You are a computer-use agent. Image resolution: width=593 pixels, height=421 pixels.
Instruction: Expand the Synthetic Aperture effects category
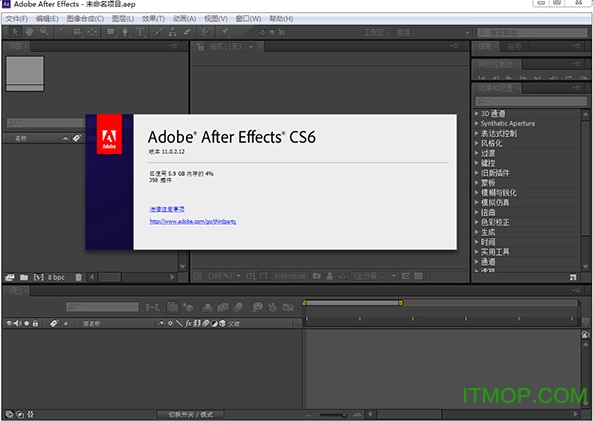477,123
